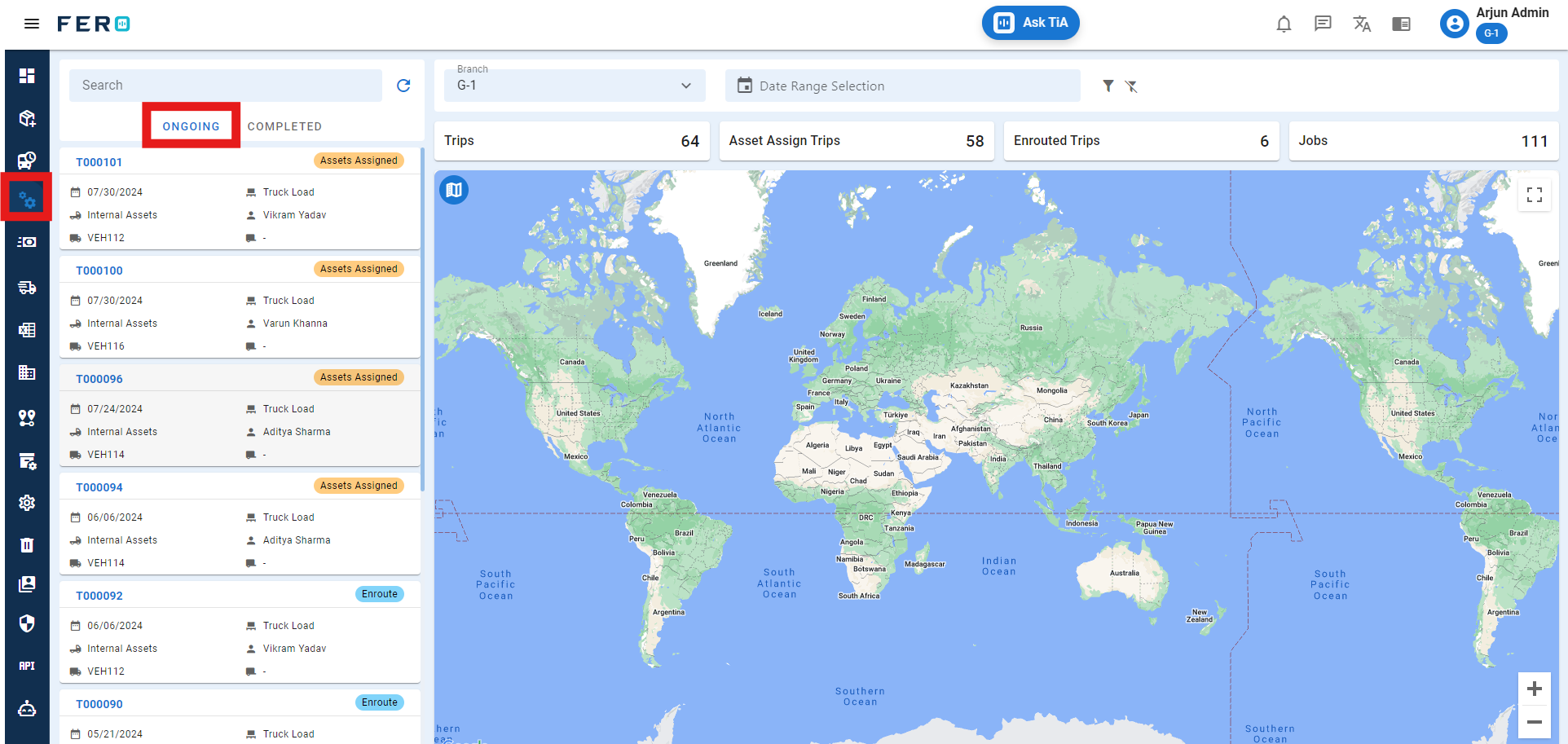Open the card settings sidebar icon
This screenshot has width=1568, height=744.
tap(27, 461)
